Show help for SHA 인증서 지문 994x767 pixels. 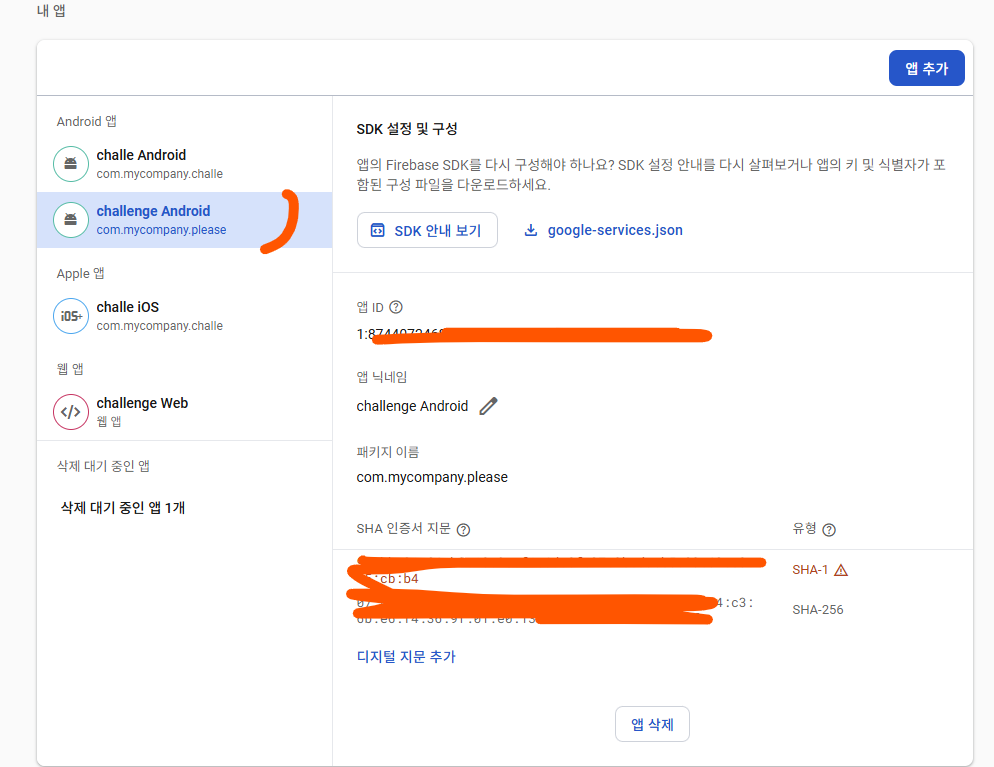[463, 530]
